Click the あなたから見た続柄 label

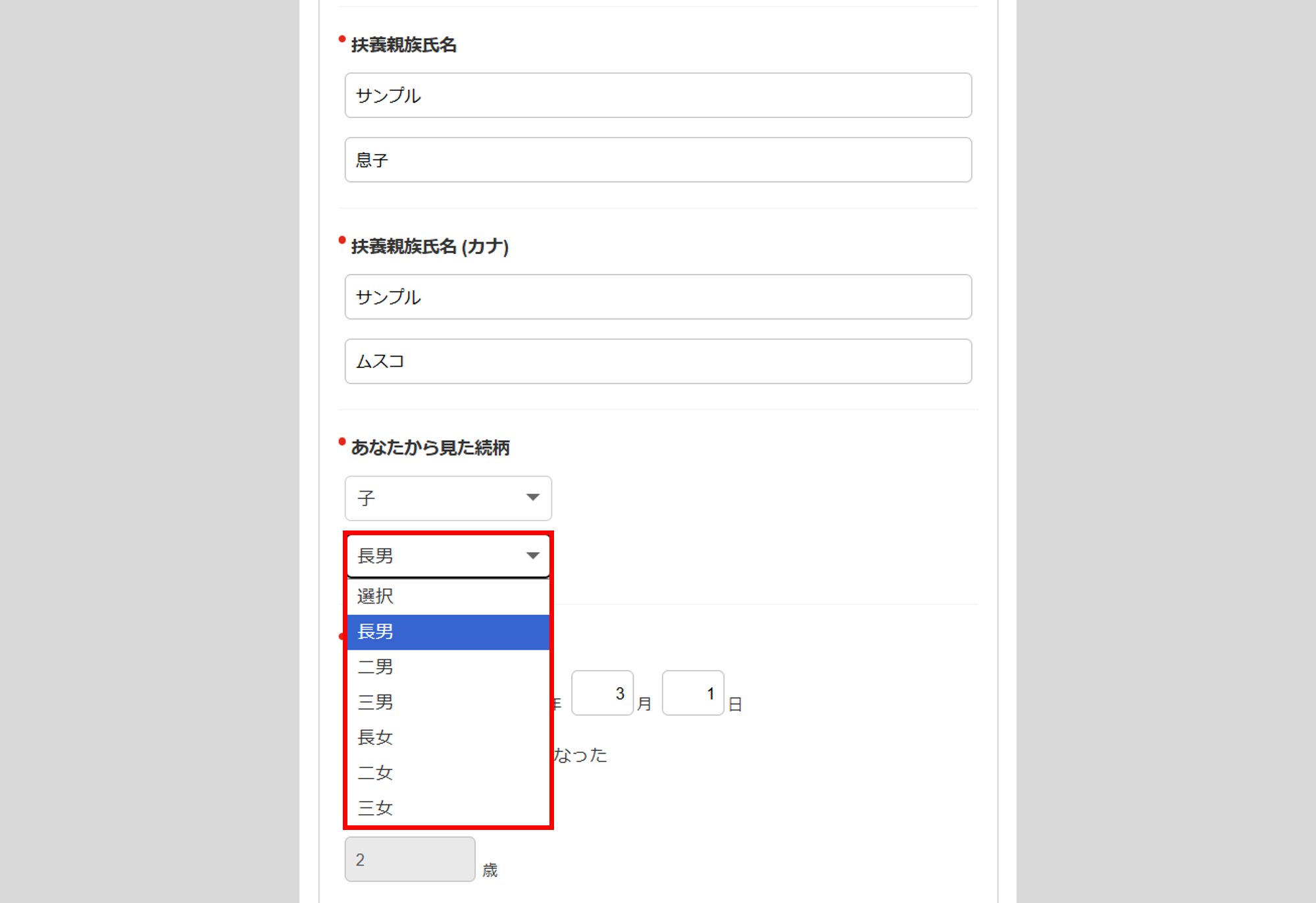(430, 448)
